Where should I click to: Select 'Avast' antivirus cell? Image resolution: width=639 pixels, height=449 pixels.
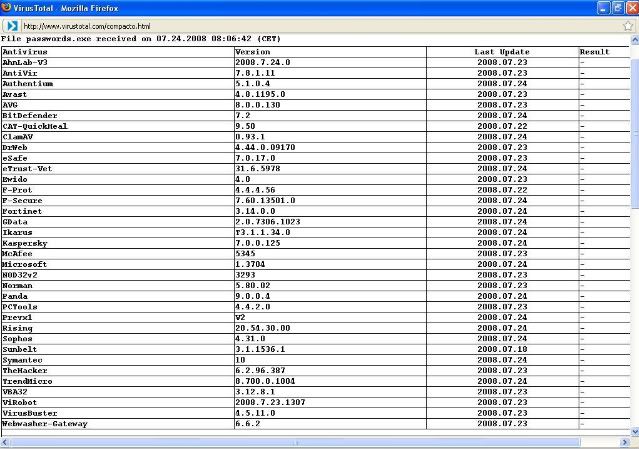coord(118,94)
